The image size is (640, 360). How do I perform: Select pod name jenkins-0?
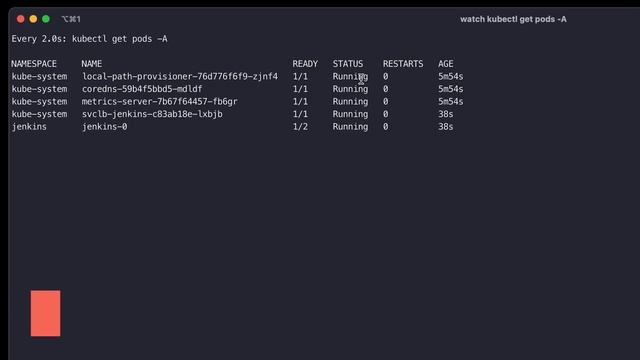[x=104, y=127]
